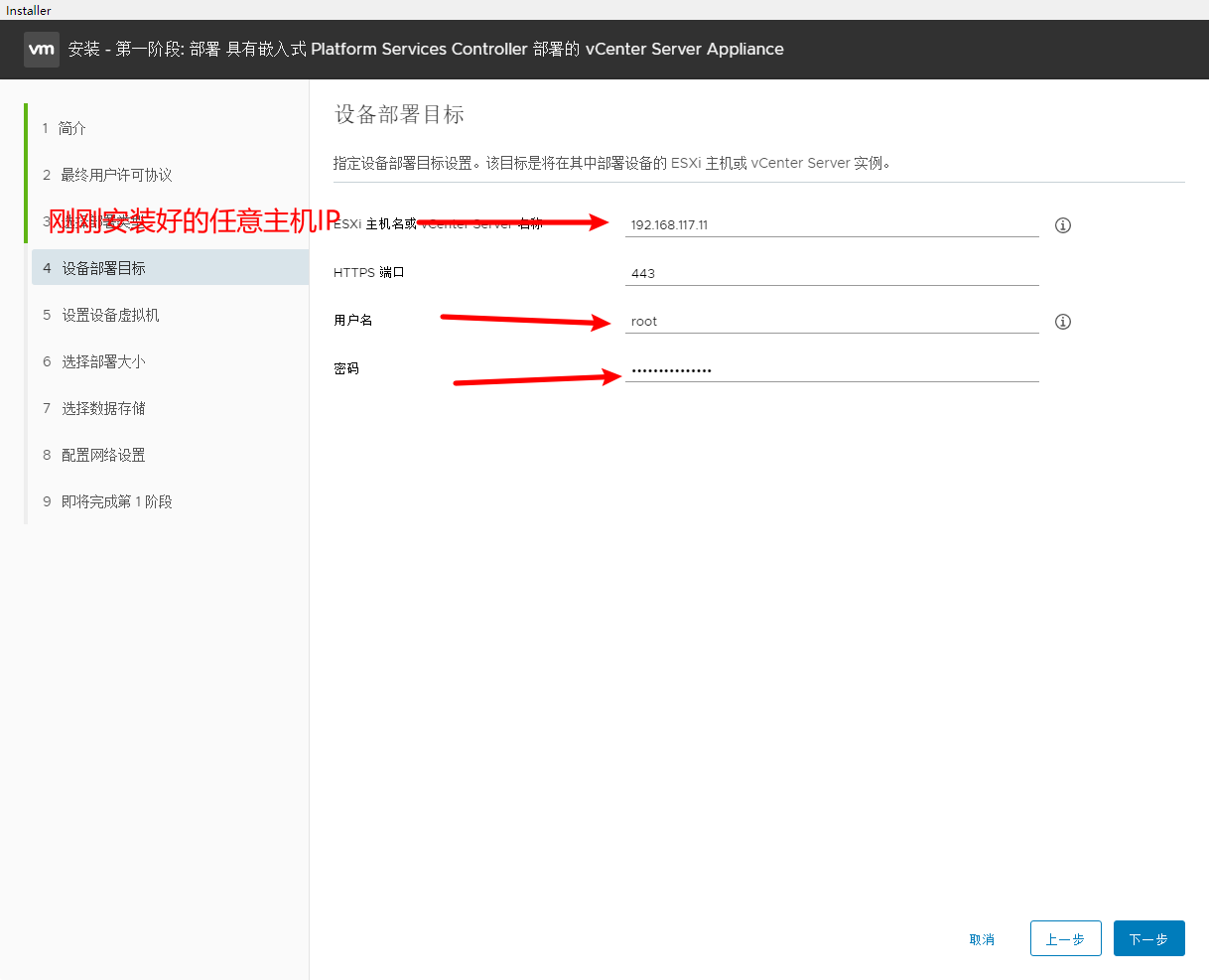This screenshot has height=980, width=1209.
Task: Click the Installer window title text
Action: point(29,10)
